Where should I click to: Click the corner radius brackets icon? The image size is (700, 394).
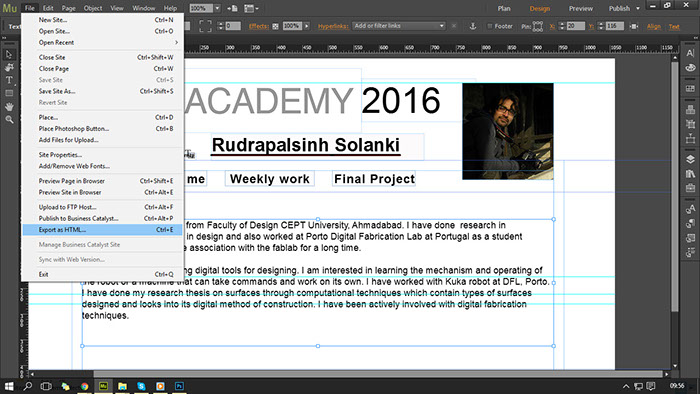205,26
